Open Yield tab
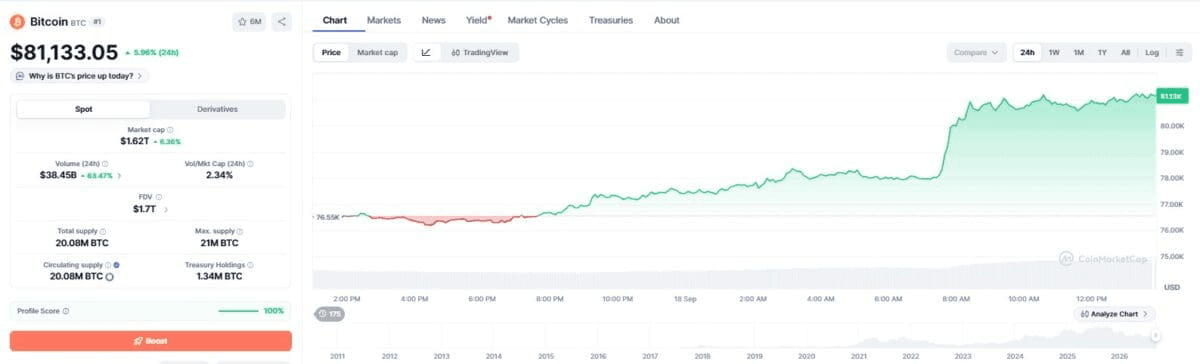 click(x=478, y=20)
